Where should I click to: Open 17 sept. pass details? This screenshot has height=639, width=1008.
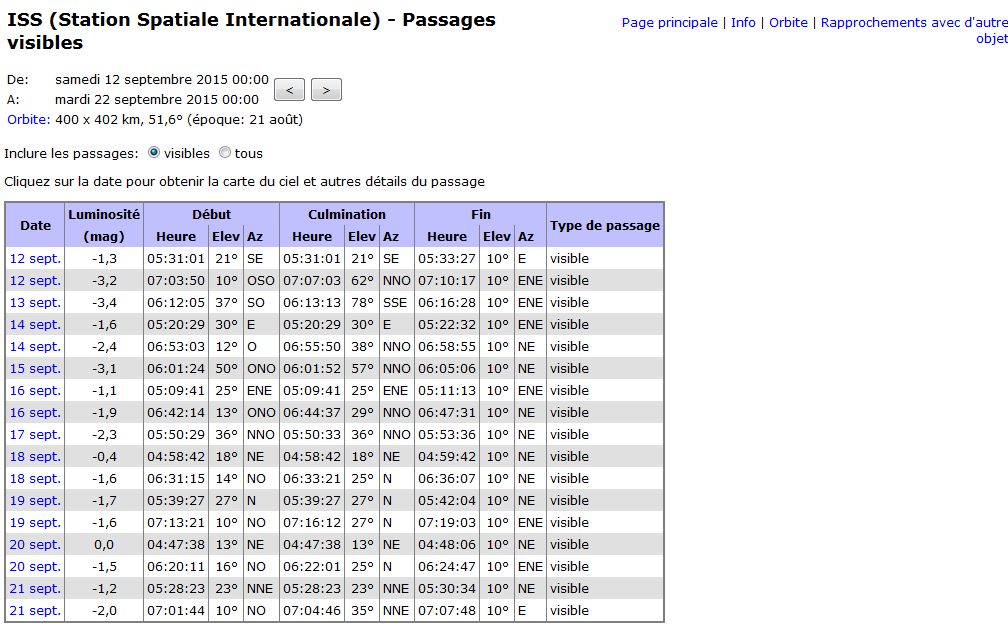coord(35,435)
